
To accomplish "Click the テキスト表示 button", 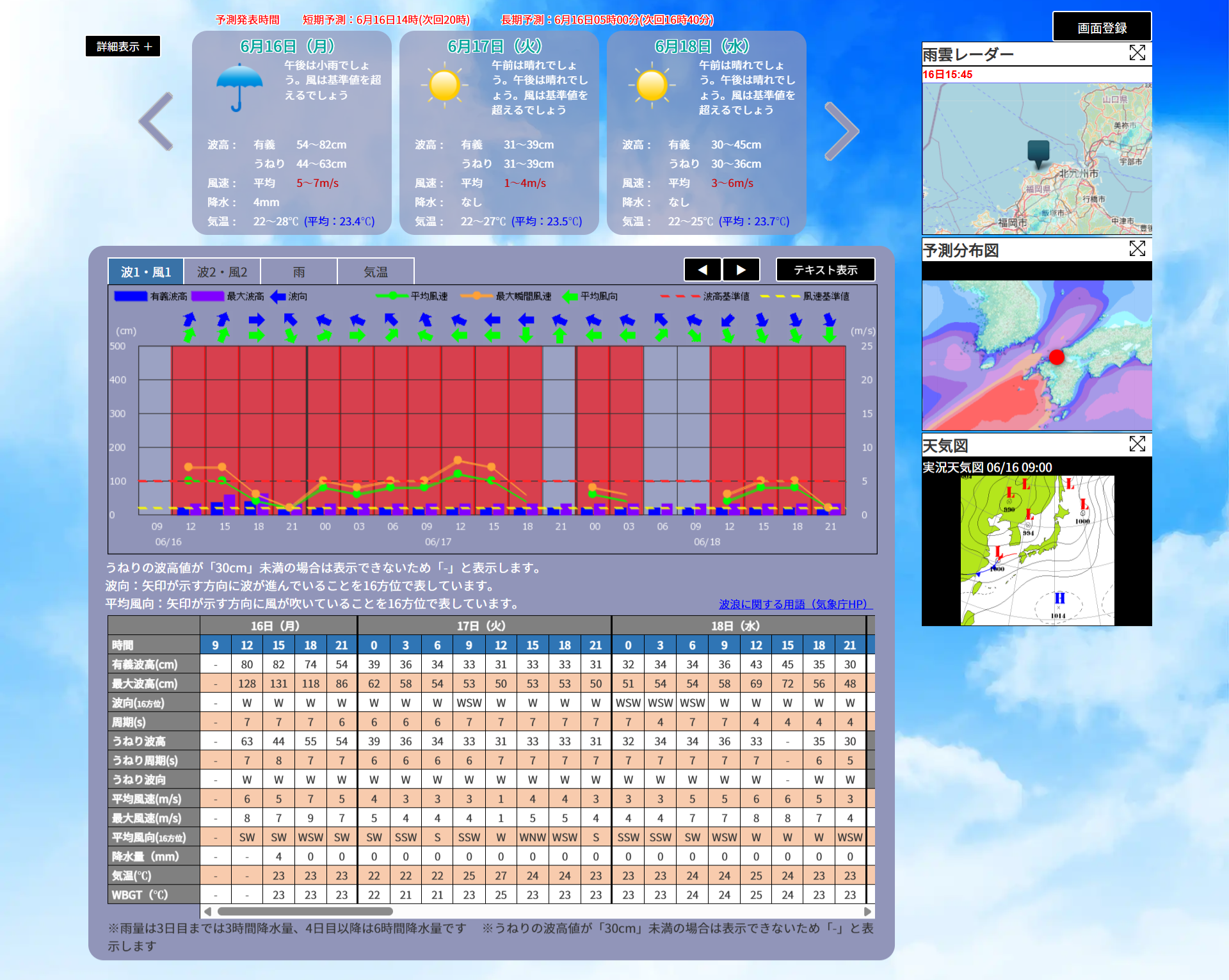I will point(825,270).
